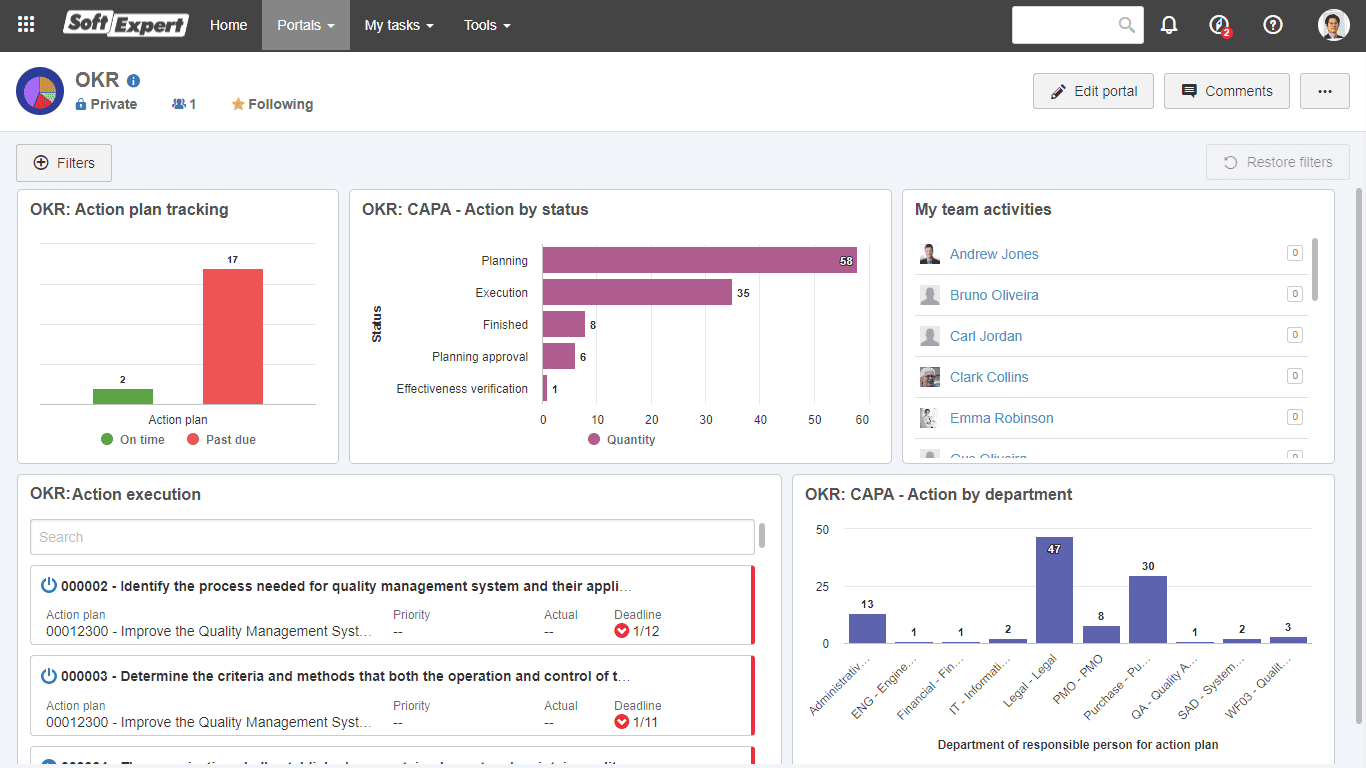Open the more options ellipsis button
Image resolution: width=1366 pixels, height=768 pixels.
point(1325,91)
